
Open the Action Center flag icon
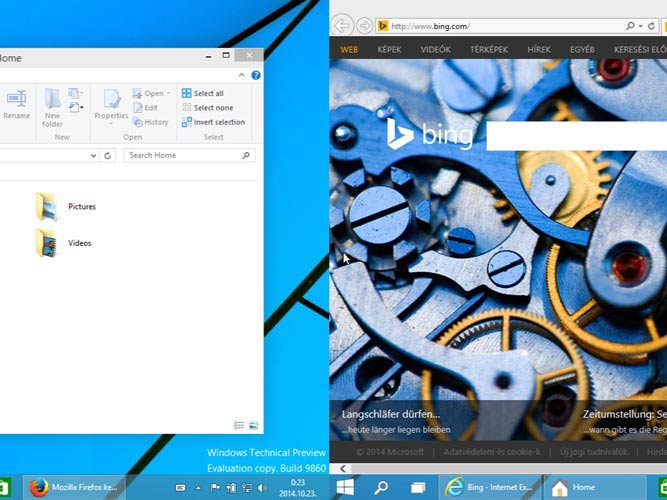click(x=215, y=488)
